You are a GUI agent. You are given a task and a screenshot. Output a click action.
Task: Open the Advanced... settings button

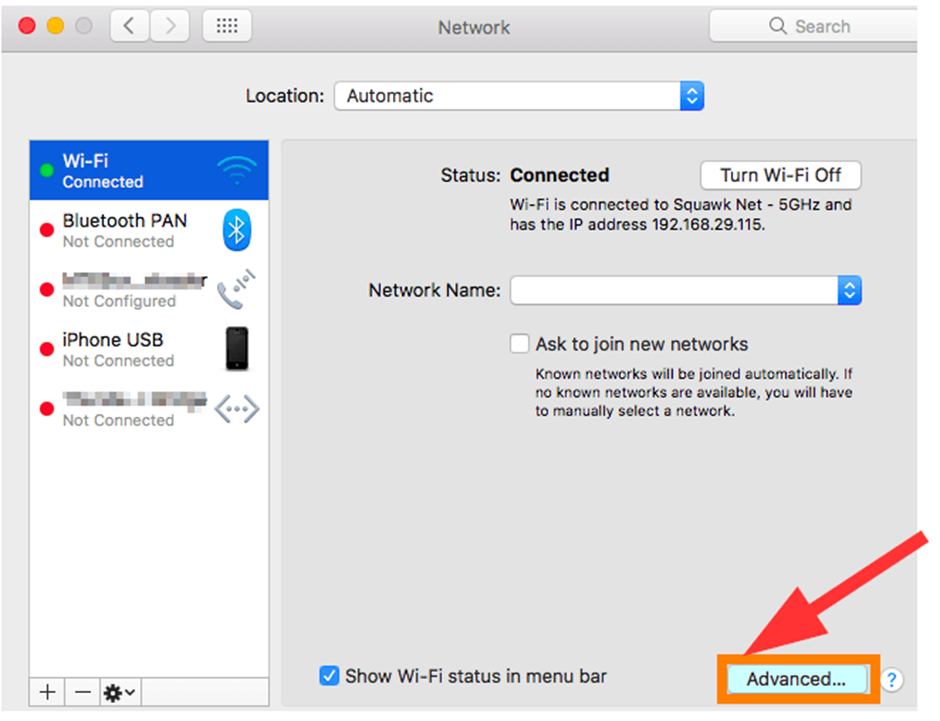[796, 679]
